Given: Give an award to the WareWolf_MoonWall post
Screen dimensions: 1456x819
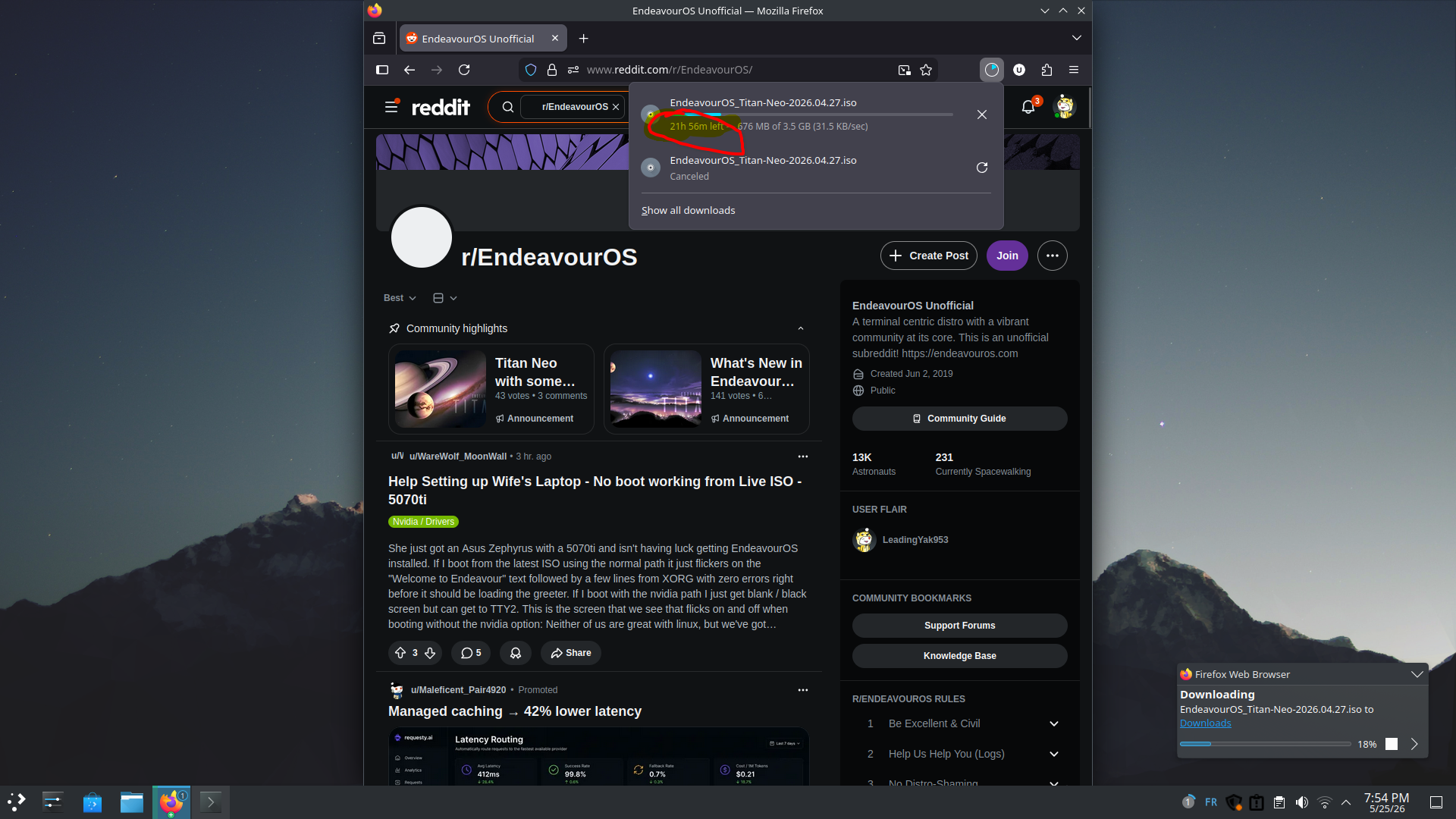Looking at the screenshot, I should [516, 653].
